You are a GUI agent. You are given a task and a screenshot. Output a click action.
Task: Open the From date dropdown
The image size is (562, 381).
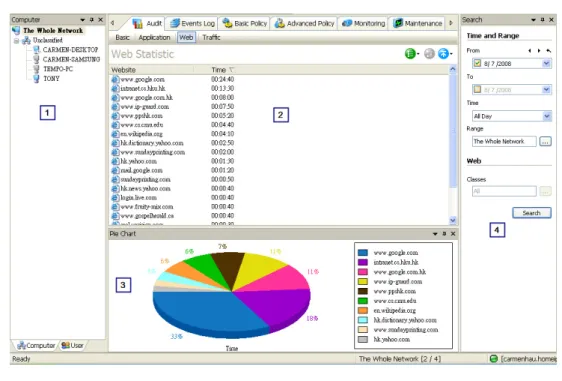(x=546, y=63)
